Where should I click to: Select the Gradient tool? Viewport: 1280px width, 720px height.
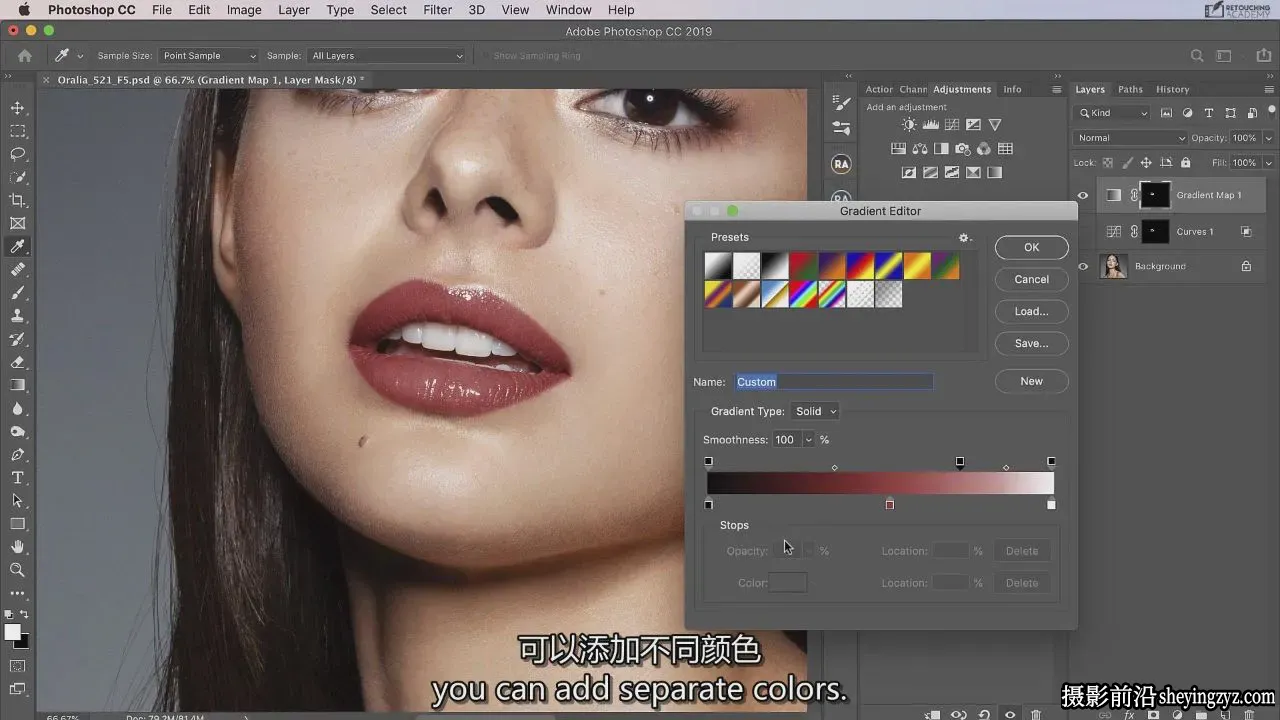click(17, 385)
